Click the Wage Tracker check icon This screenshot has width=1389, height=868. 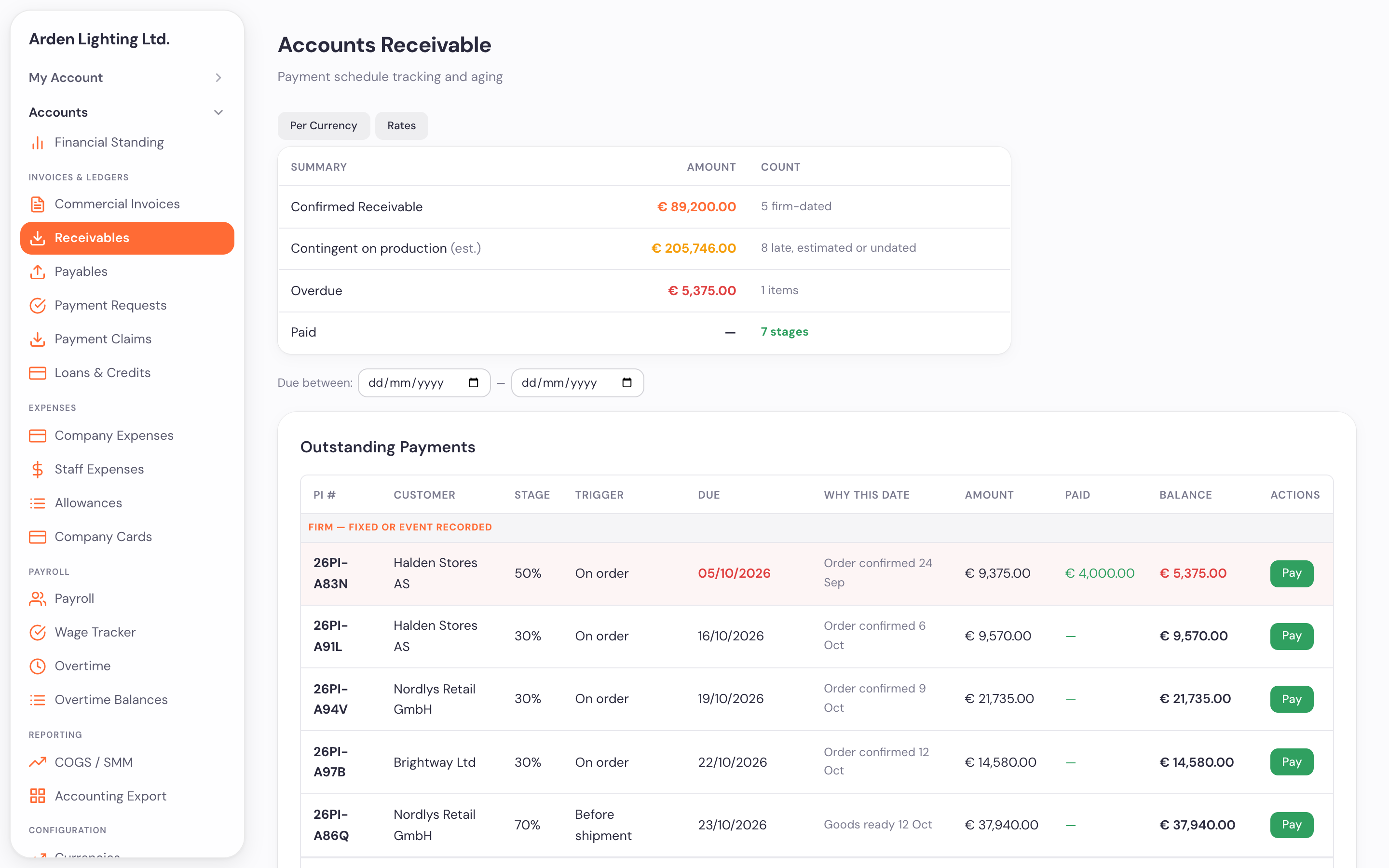point(37,633)
